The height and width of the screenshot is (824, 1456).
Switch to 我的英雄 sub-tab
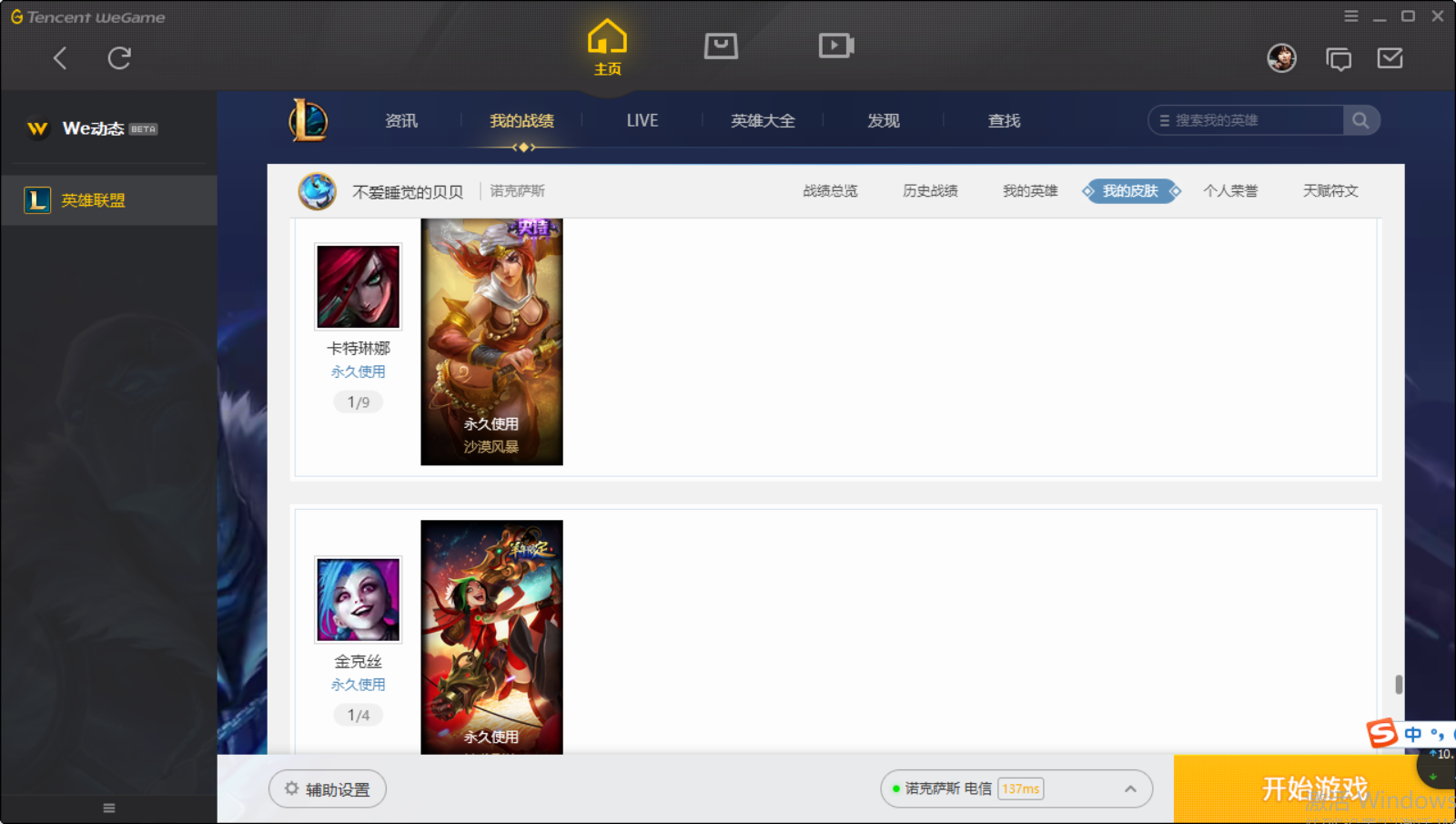click(x=1030, y=191)
